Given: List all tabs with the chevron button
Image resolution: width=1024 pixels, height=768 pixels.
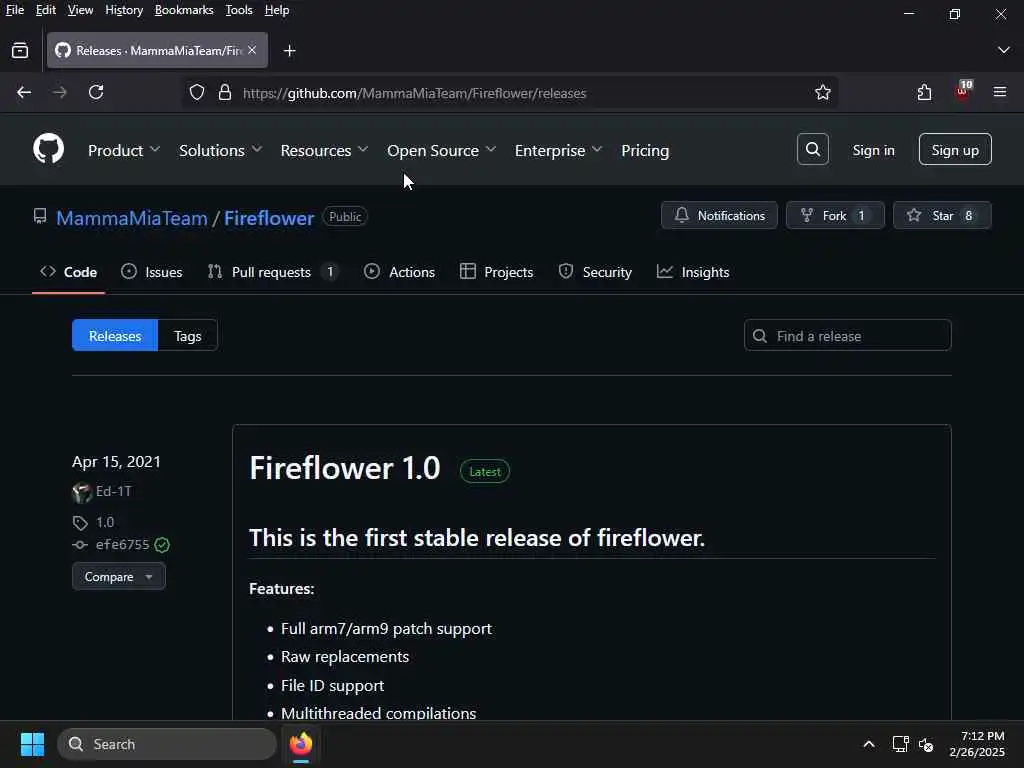Looking at the screenshot, I should [x=1003, y=50].
